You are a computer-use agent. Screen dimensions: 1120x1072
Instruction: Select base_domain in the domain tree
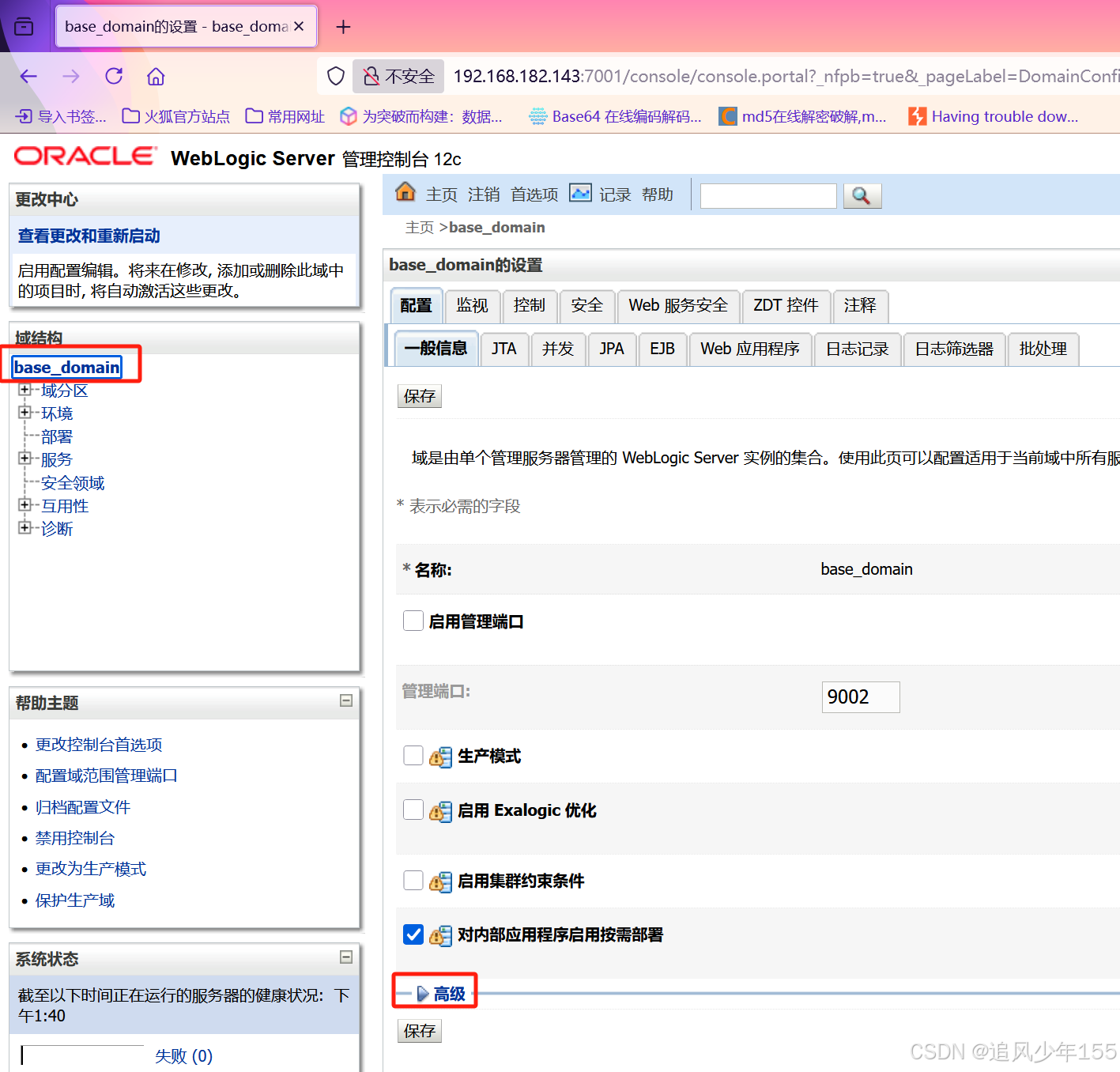click(x=67, y=368)
